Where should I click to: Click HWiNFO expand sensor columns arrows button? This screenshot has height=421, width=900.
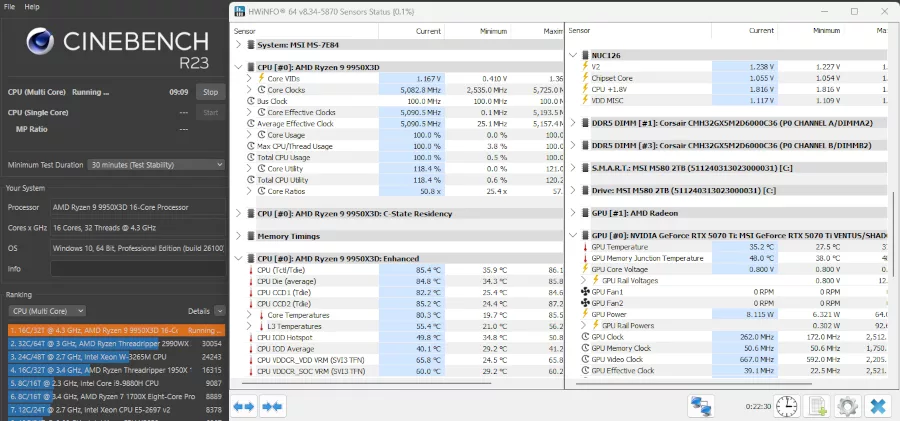click(x=243, y=407)
